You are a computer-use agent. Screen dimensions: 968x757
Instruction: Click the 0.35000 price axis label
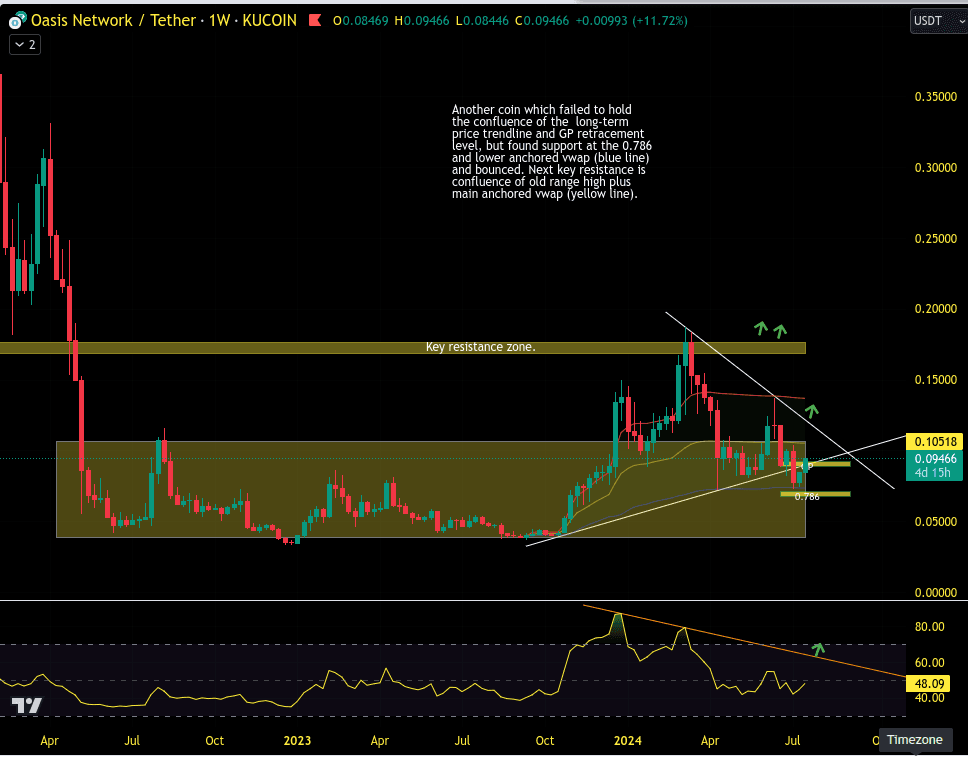935,97
